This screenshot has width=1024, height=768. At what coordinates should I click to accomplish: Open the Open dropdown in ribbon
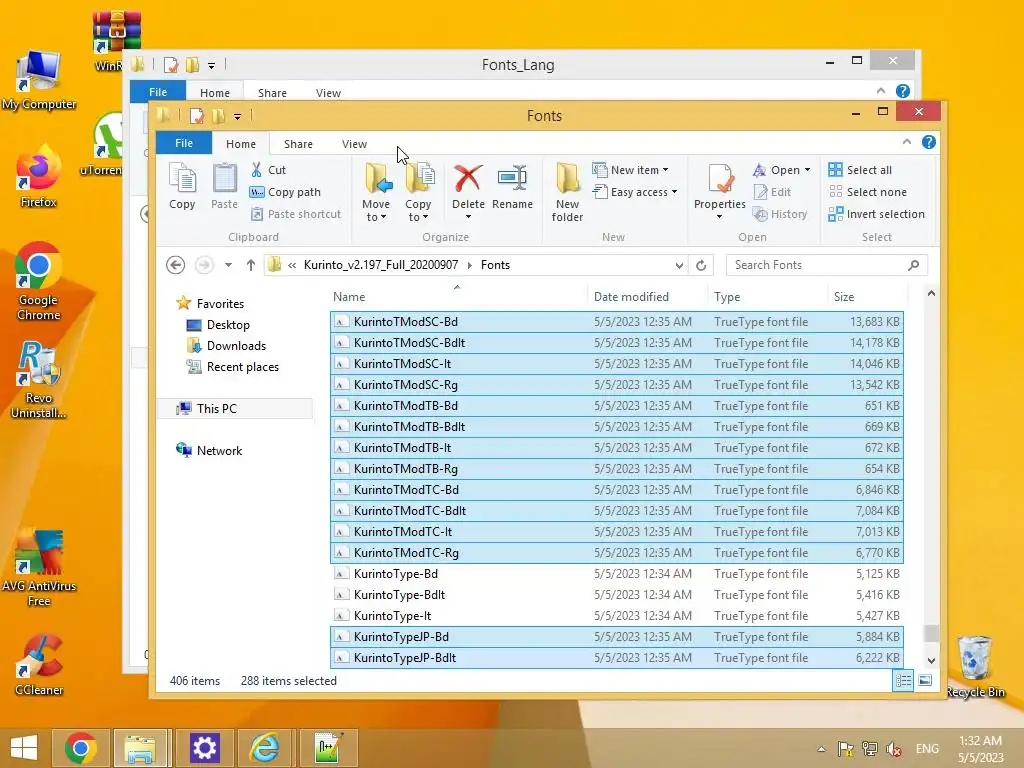(781, 170)
